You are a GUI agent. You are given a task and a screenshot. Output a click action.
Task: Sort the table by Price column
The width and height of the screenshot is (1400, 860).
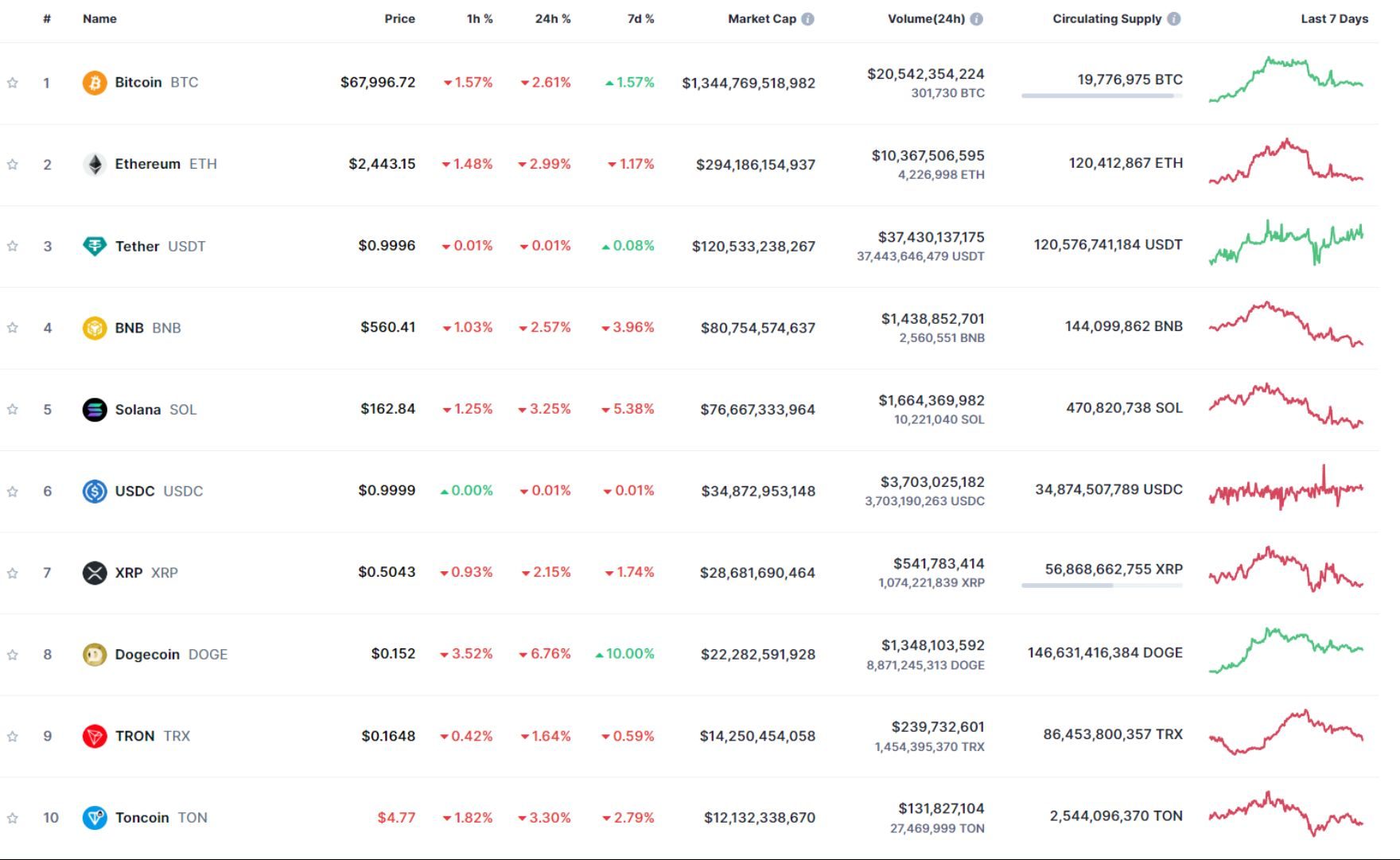click(400, 18)
